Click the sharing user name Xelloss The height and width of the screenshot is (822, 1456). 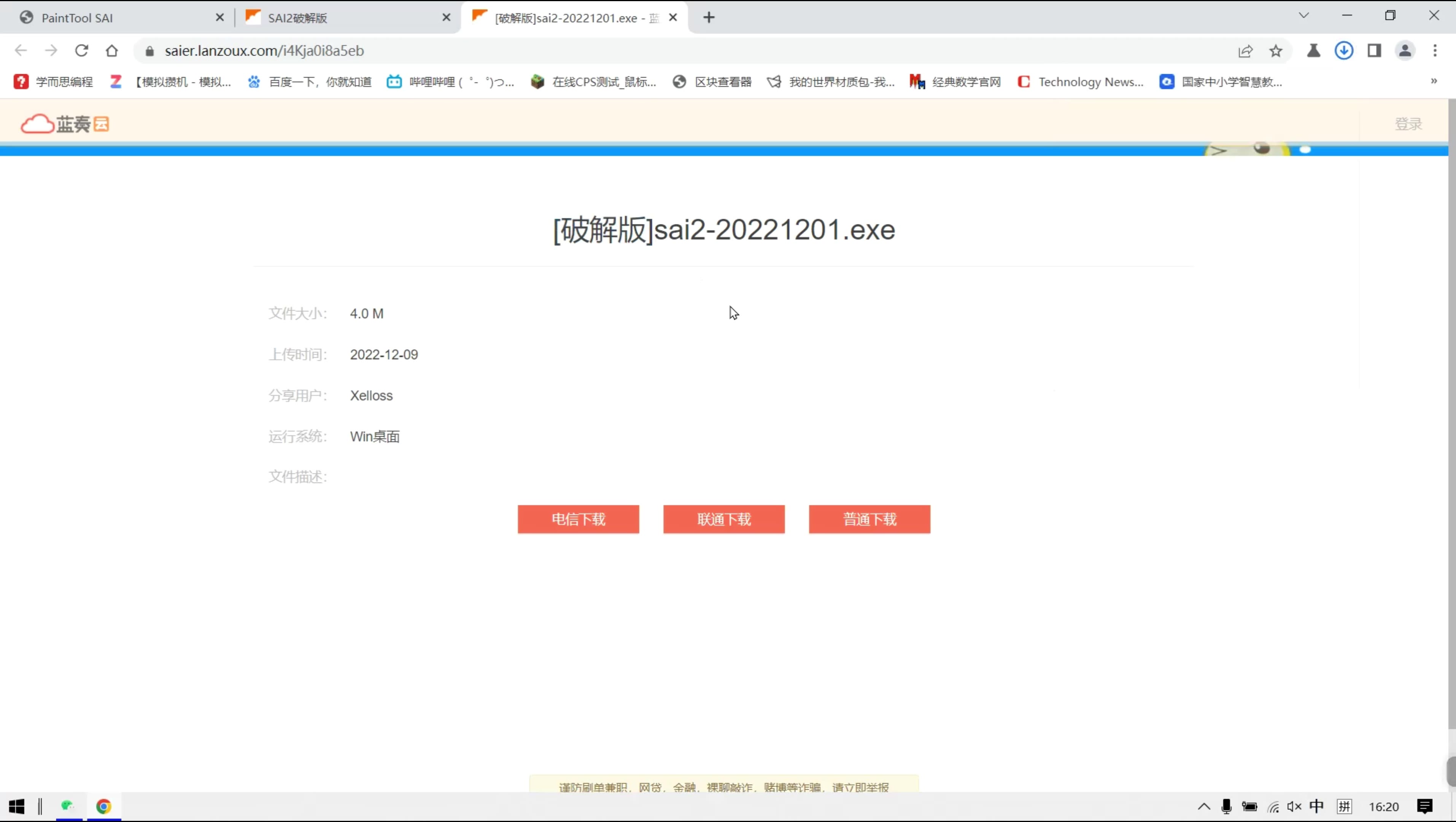371,396
